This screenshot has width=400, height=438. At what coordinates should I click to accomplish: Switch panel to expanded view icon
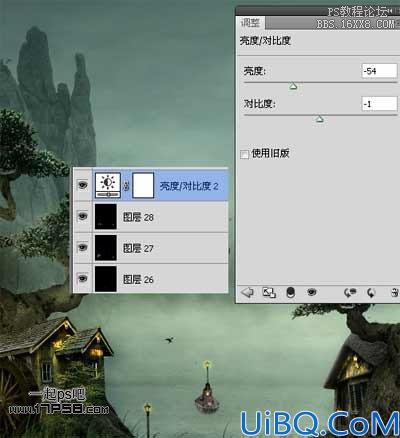[269, 293]
